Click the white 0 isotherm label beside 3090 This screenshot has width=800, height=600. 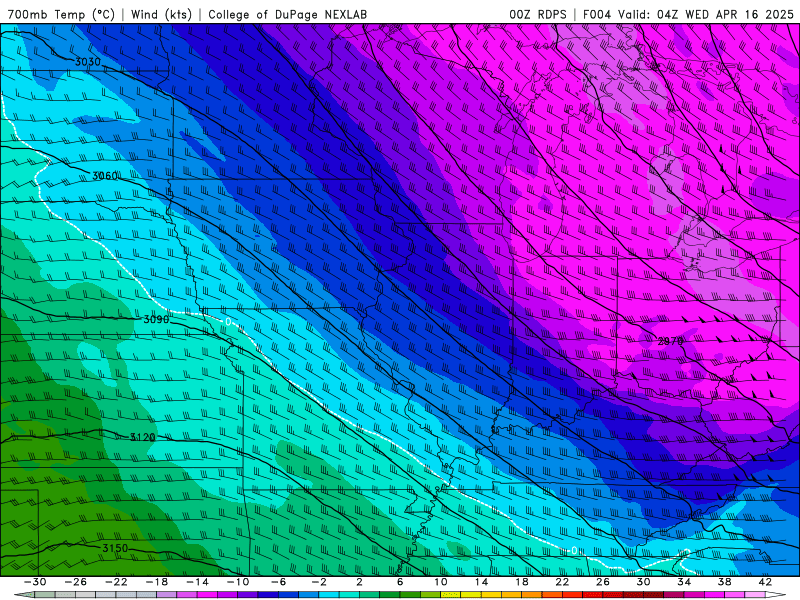point(228,322)
